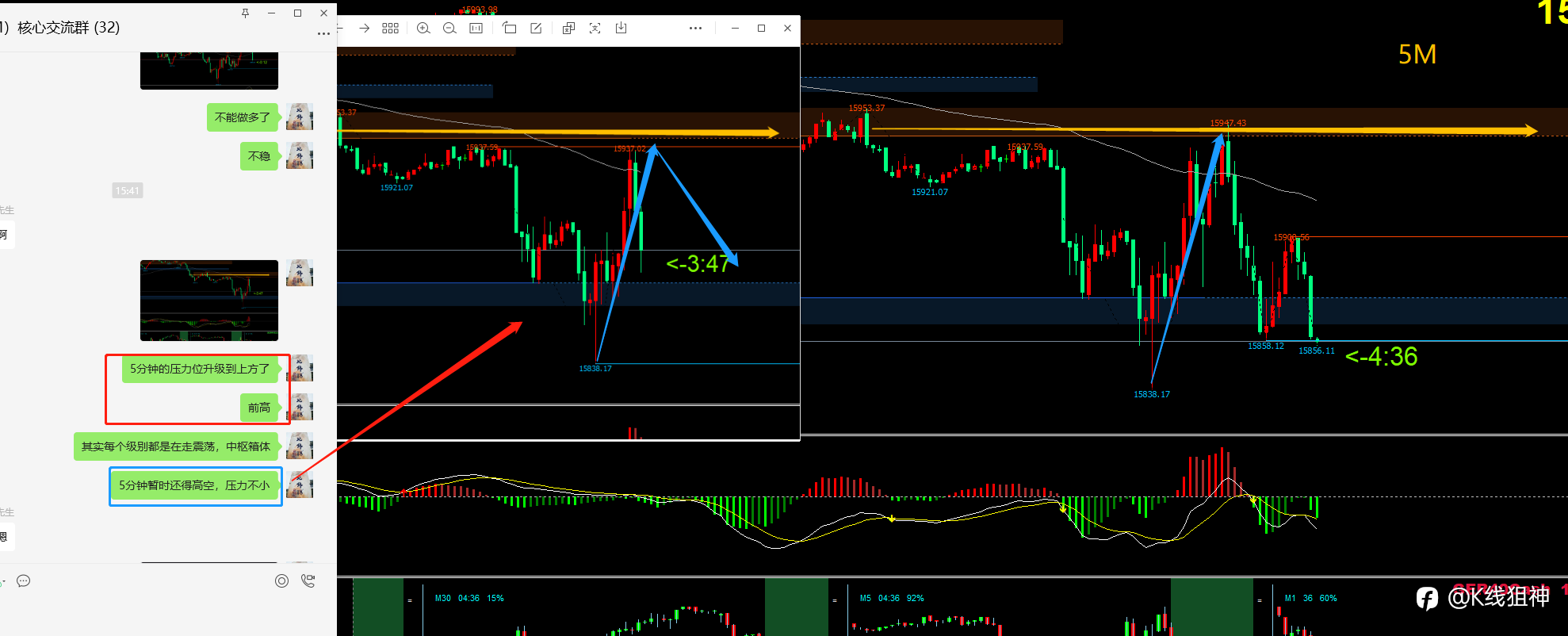Click price label 15953.37 on background chart
1568x636 pixels.
(x=866, y=108)
